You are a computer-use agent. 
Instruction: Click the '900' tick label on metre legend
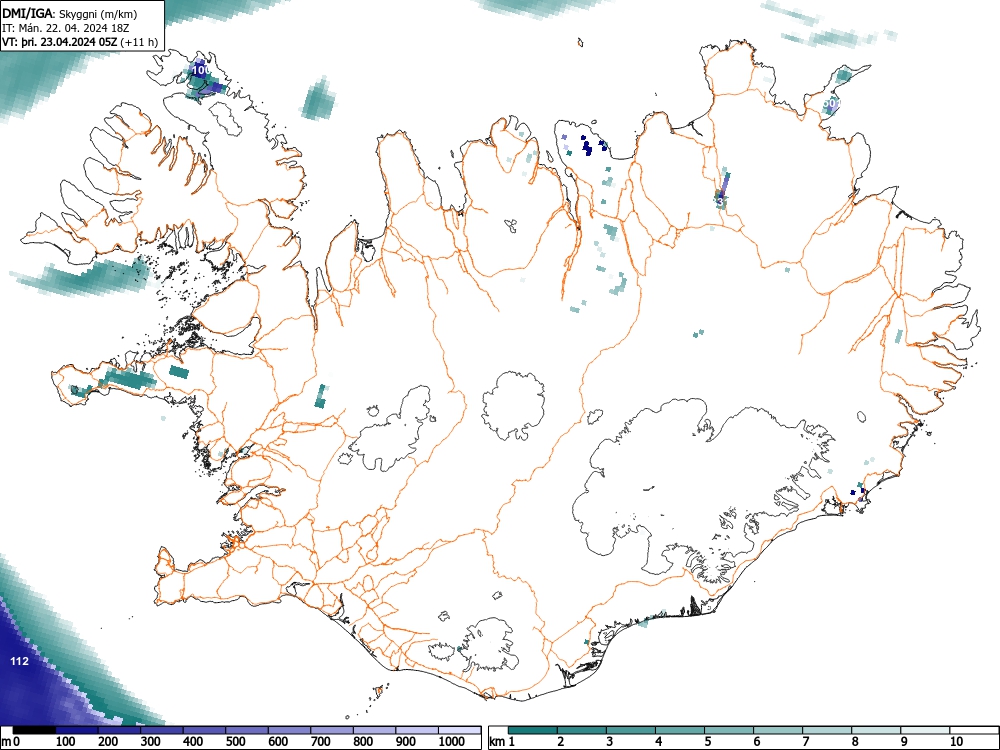click(405, 742)
